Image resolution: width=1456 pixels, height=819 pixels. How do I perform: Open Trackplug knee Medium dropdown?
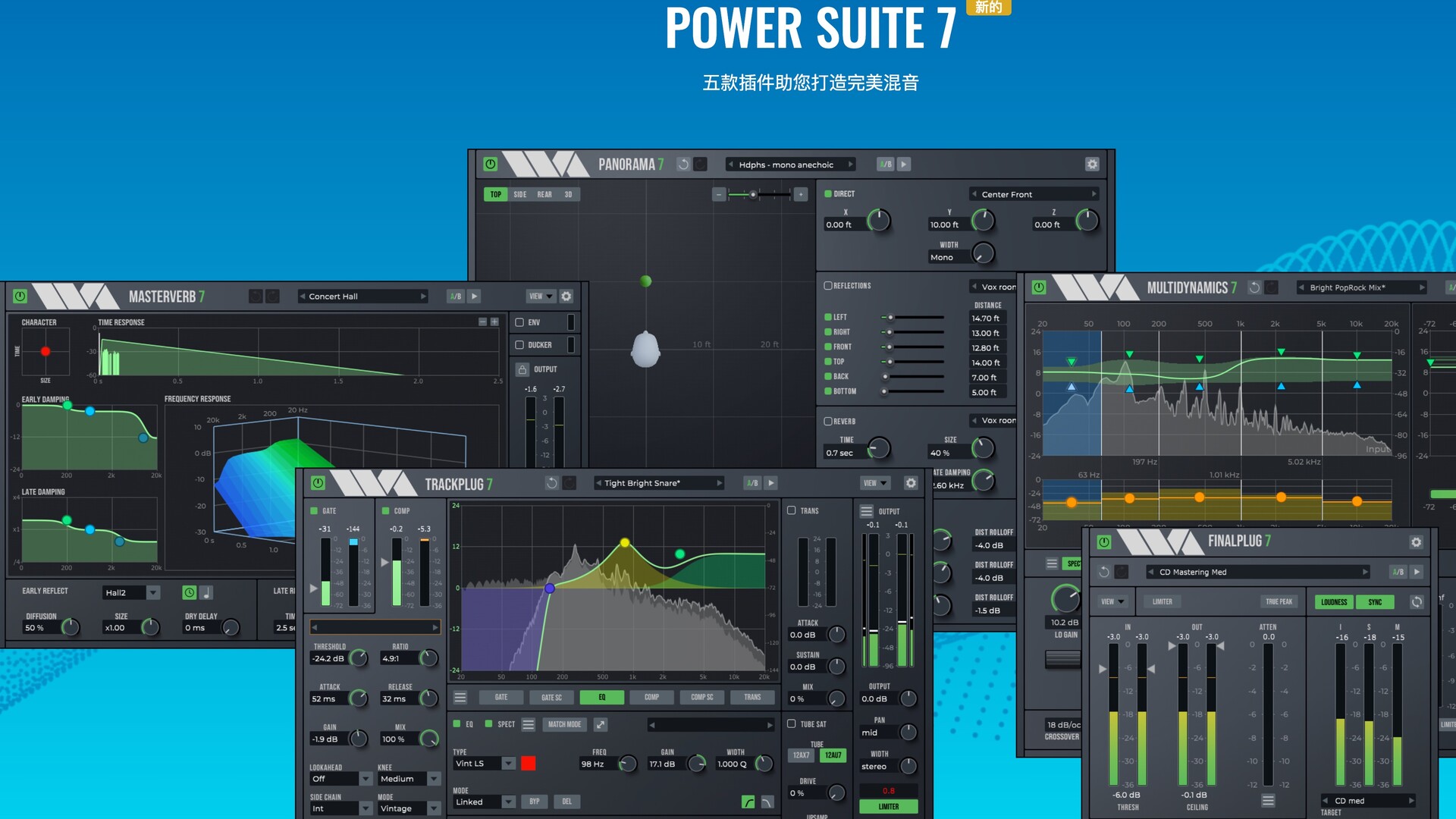(x=409, y=779)
